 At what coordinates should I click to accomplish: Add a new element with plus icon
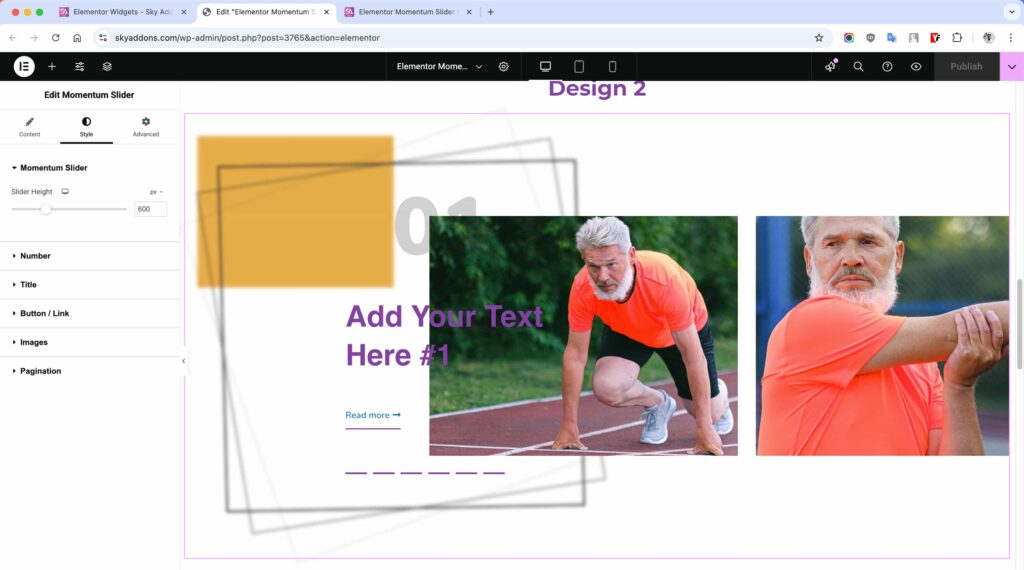[52, 66]
